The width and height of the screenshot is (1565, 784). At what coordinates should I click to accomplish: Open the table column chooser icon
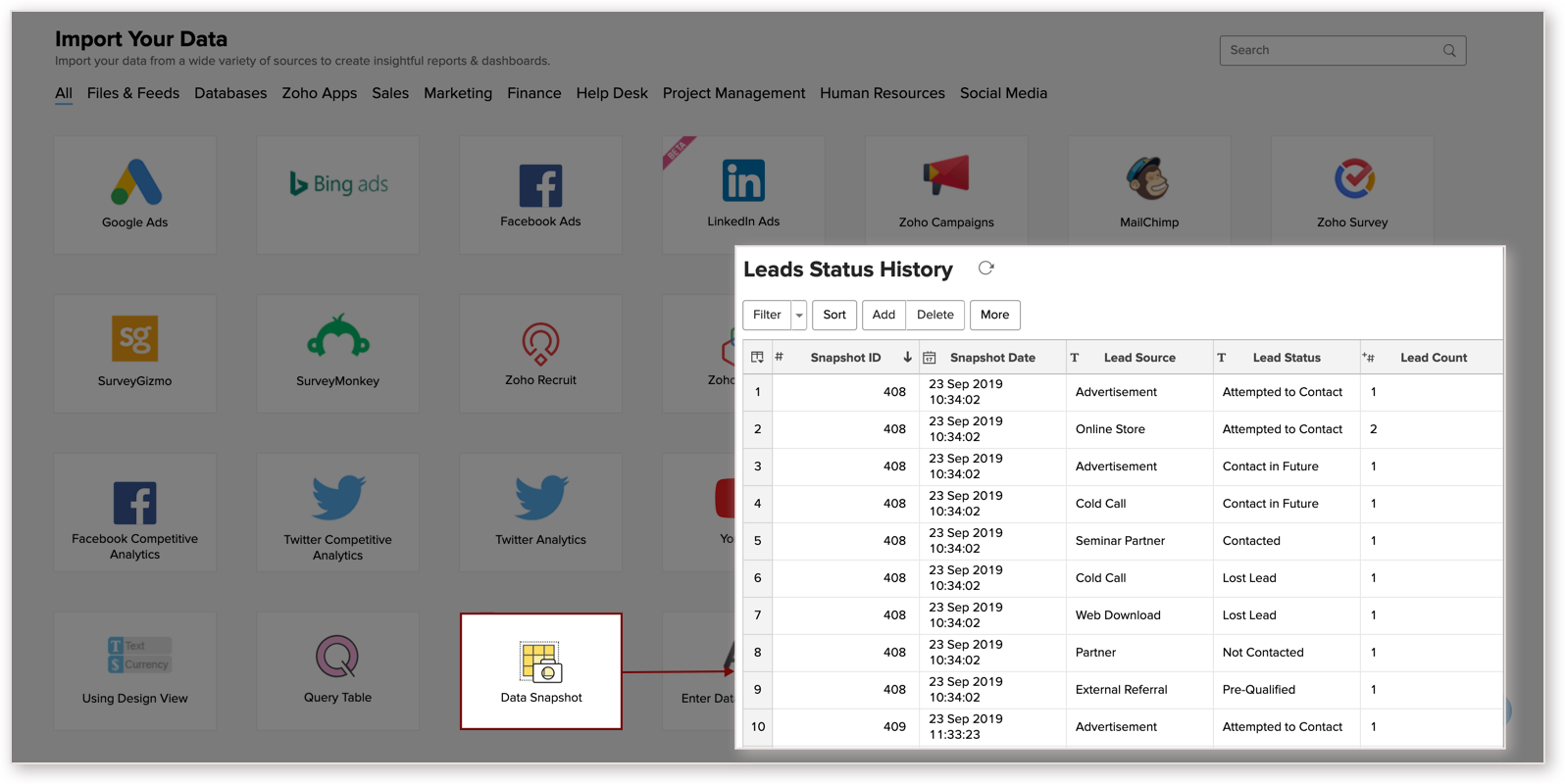757,358
